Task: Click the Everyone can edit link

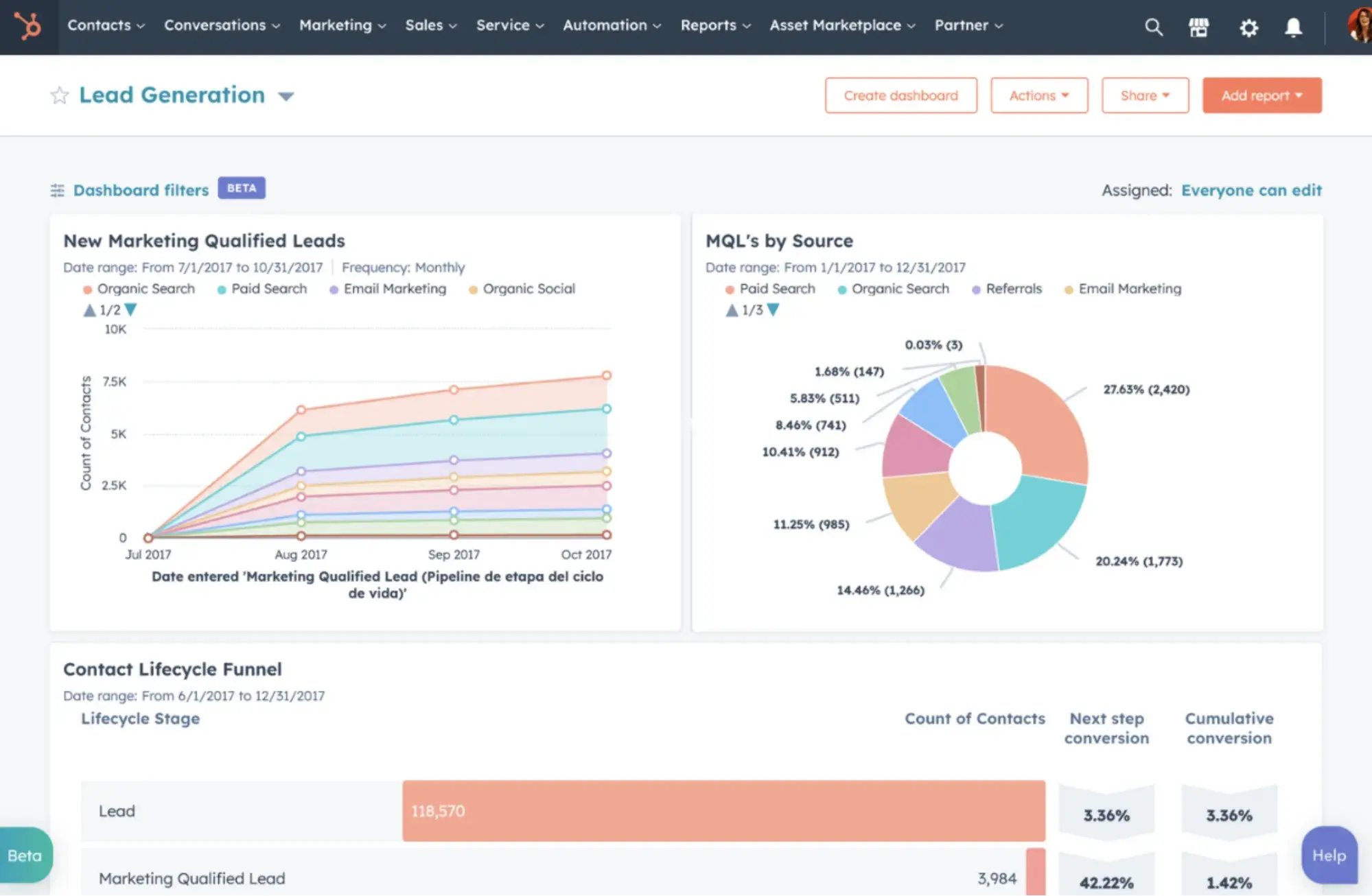Action: coord(1251,190)
